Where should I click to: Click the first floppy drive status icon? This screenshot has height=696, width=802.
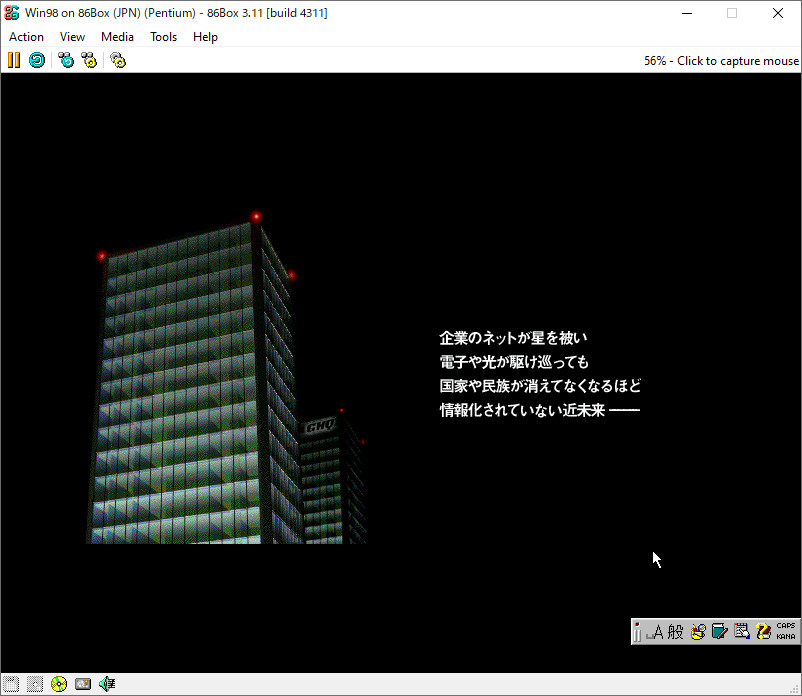tap(11, 684)
